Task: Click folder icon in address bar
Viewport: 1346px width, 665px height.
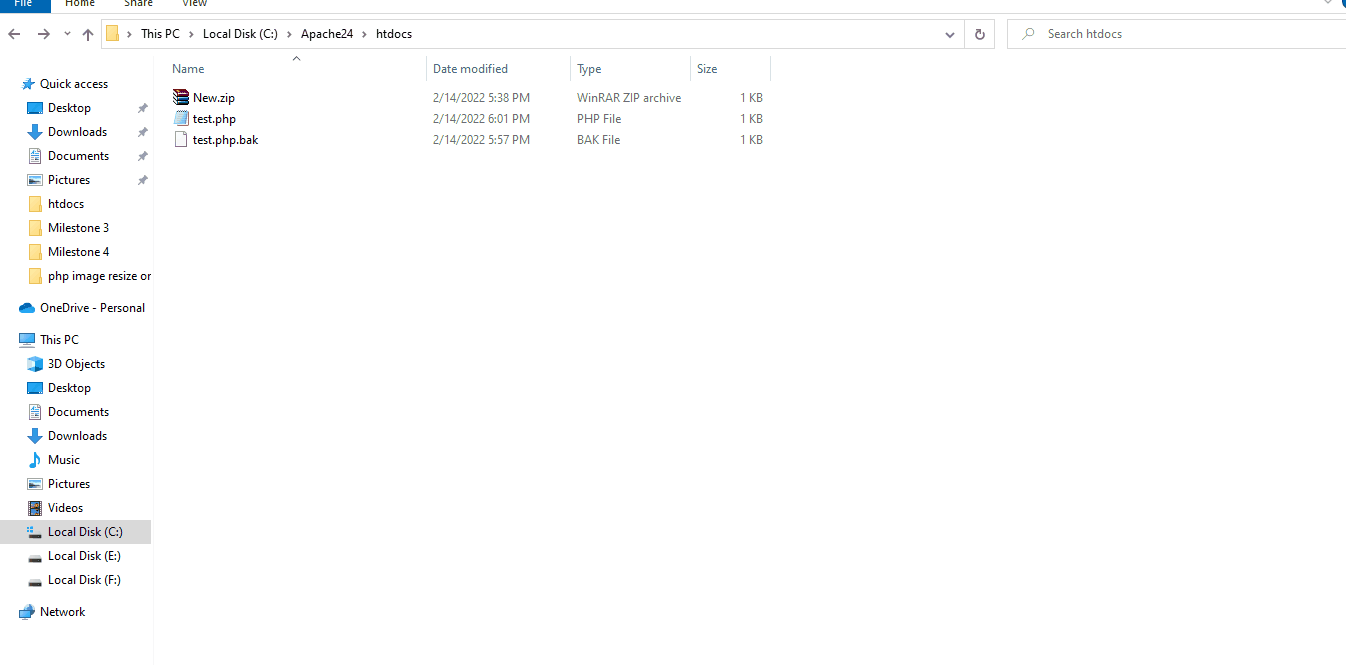Action: pos(113,34)
